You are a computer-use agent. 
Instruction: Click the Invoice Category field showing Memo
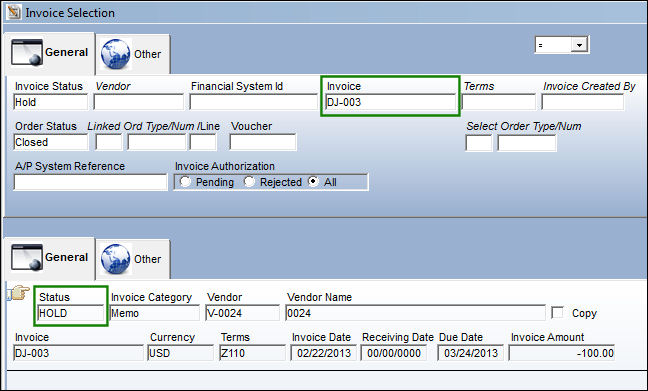[155, 313]
